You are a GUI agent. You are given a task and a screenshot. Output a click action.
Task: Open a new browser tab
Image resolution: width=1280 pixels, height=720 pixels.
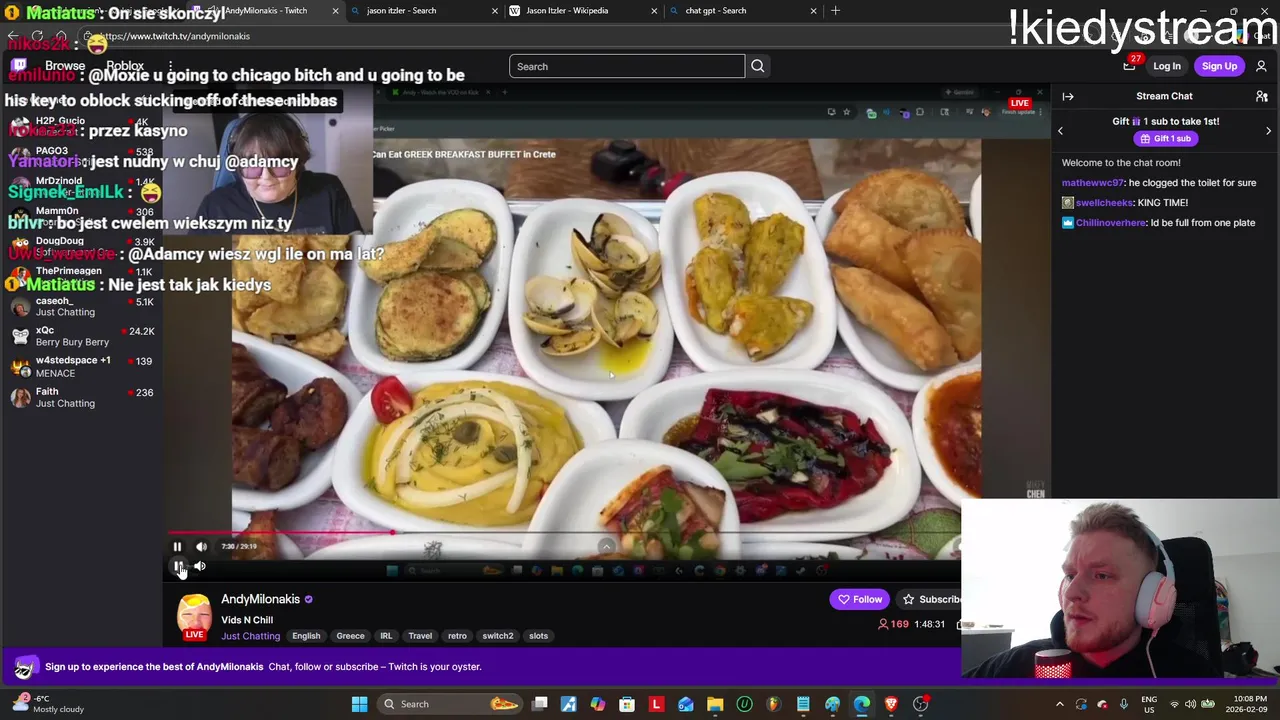[835, 11]
